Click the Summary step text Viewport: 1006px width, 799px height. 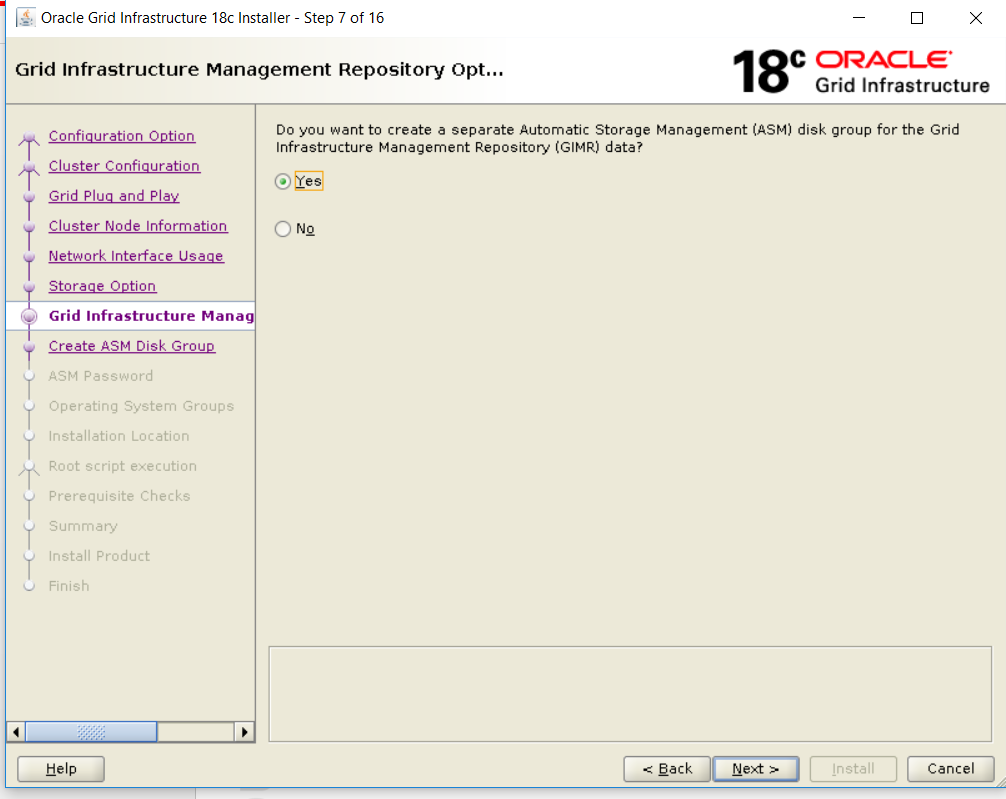click(x=83, y=526)
